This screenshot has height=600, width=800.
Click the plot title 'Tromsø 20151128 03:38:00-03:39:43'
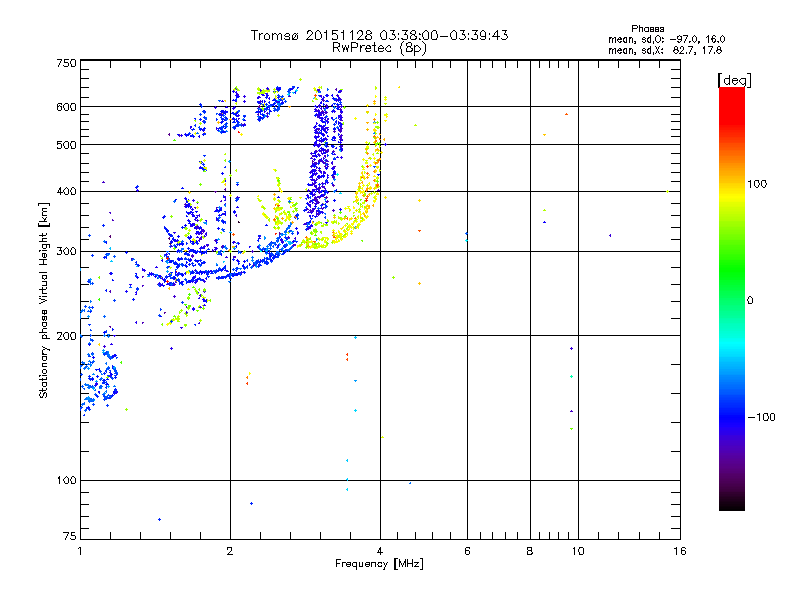point(379,35)
